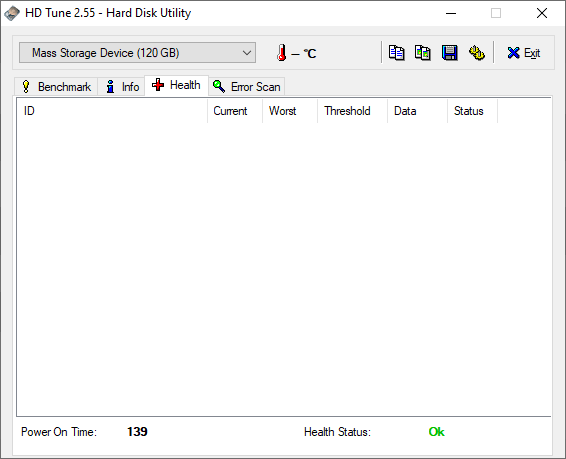Minimize the HD Tune window
566x459 pixels.
coord(451,13)
